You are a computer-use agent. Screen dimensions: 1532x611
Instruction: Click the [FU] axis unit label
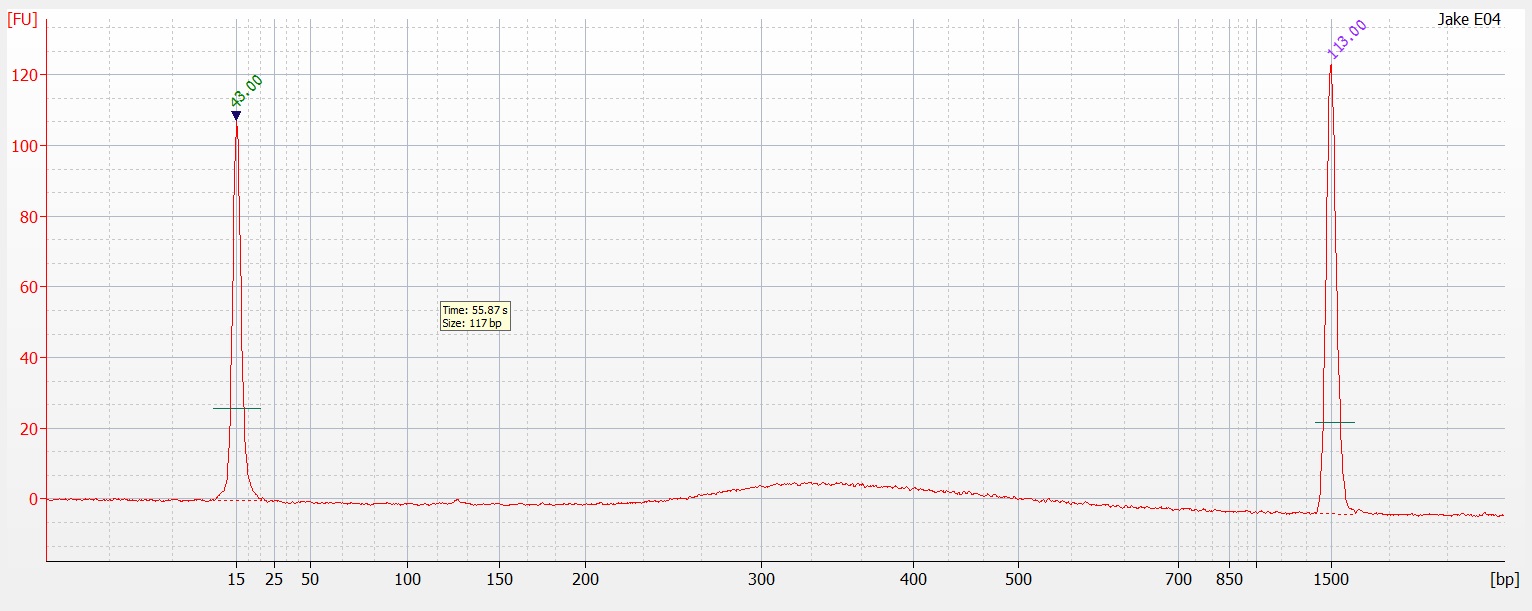pos(23,20)
